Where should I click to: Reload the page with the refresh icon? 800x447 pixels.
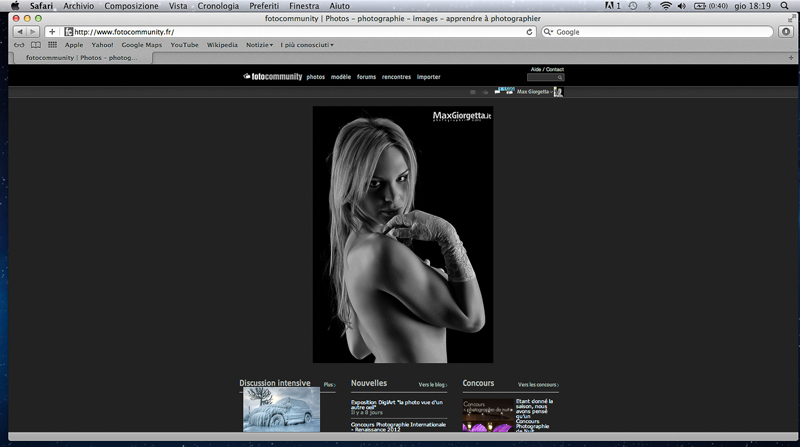[x=529, y=32]
